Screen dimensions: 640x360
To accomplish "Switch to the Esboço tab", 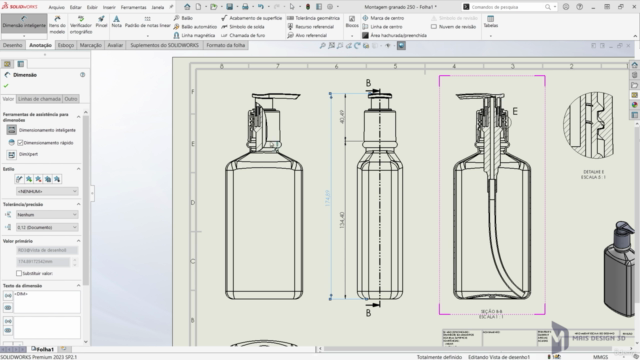I will [x=66, y=45].
